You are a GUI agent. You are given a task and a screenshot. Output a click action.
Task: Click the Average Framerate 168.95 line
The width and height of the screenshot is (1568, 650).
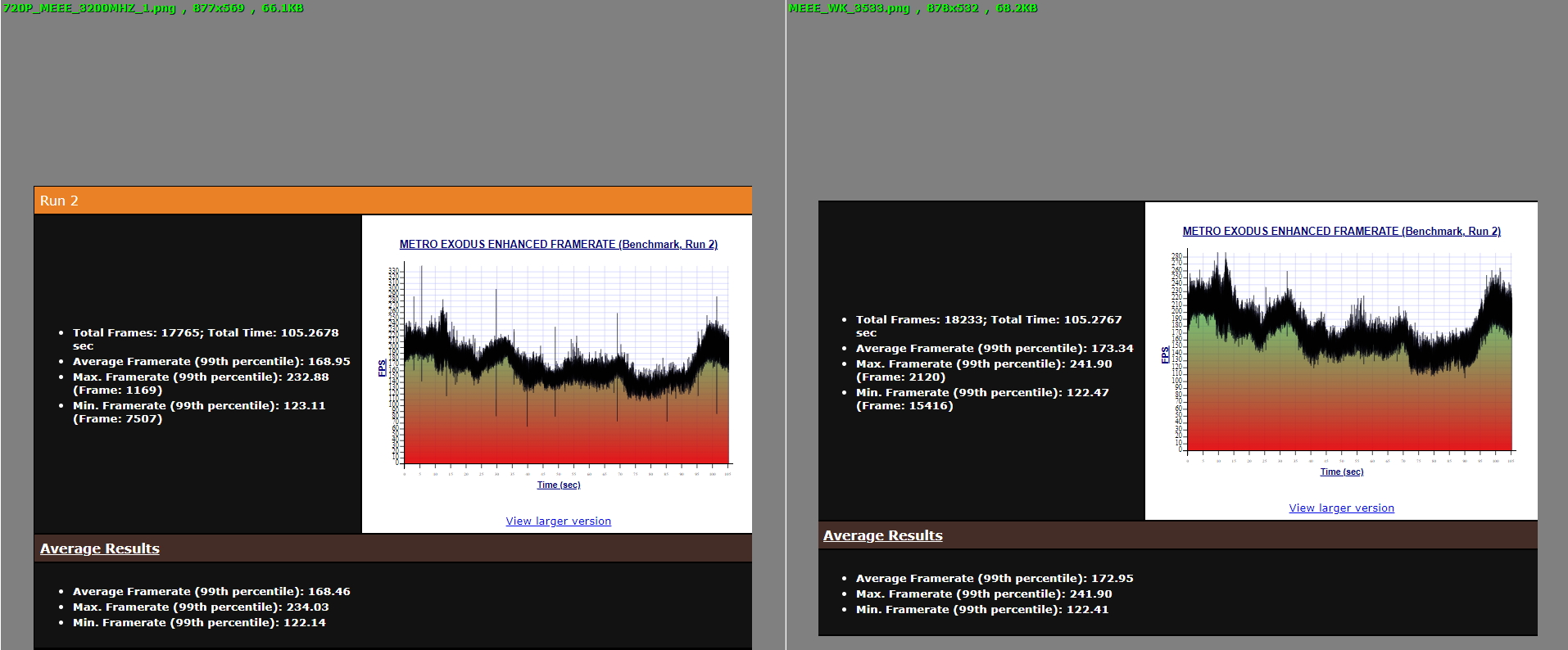click(211, 361)
